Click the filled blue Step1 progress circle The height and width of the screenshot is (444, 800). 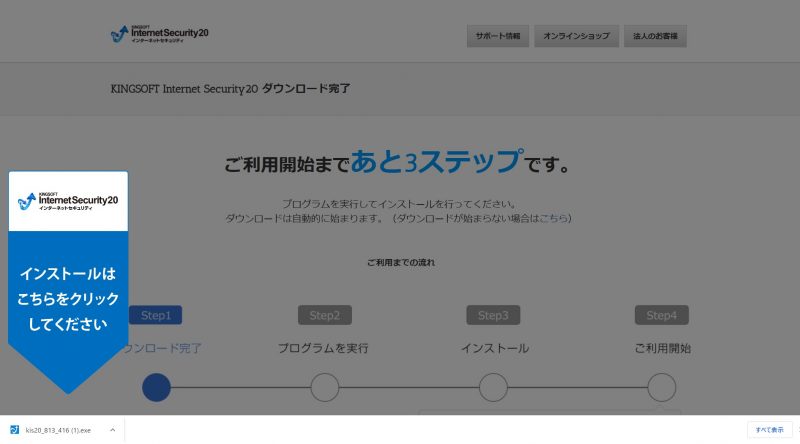[156, 387]
